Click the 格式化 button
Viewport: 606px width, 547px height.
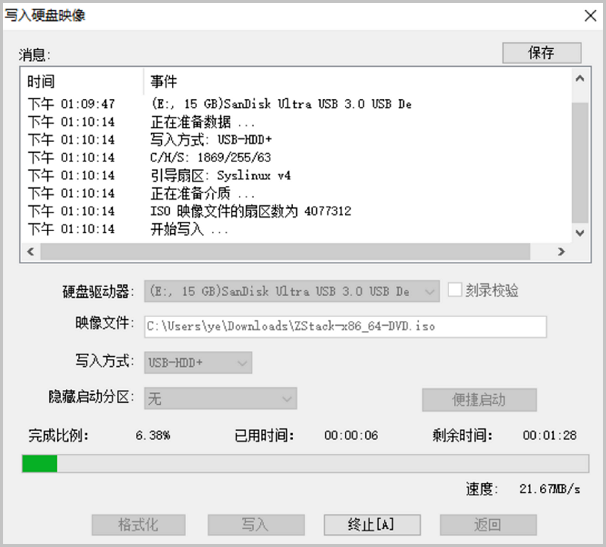pyautogui.click(x=139, y=525)
